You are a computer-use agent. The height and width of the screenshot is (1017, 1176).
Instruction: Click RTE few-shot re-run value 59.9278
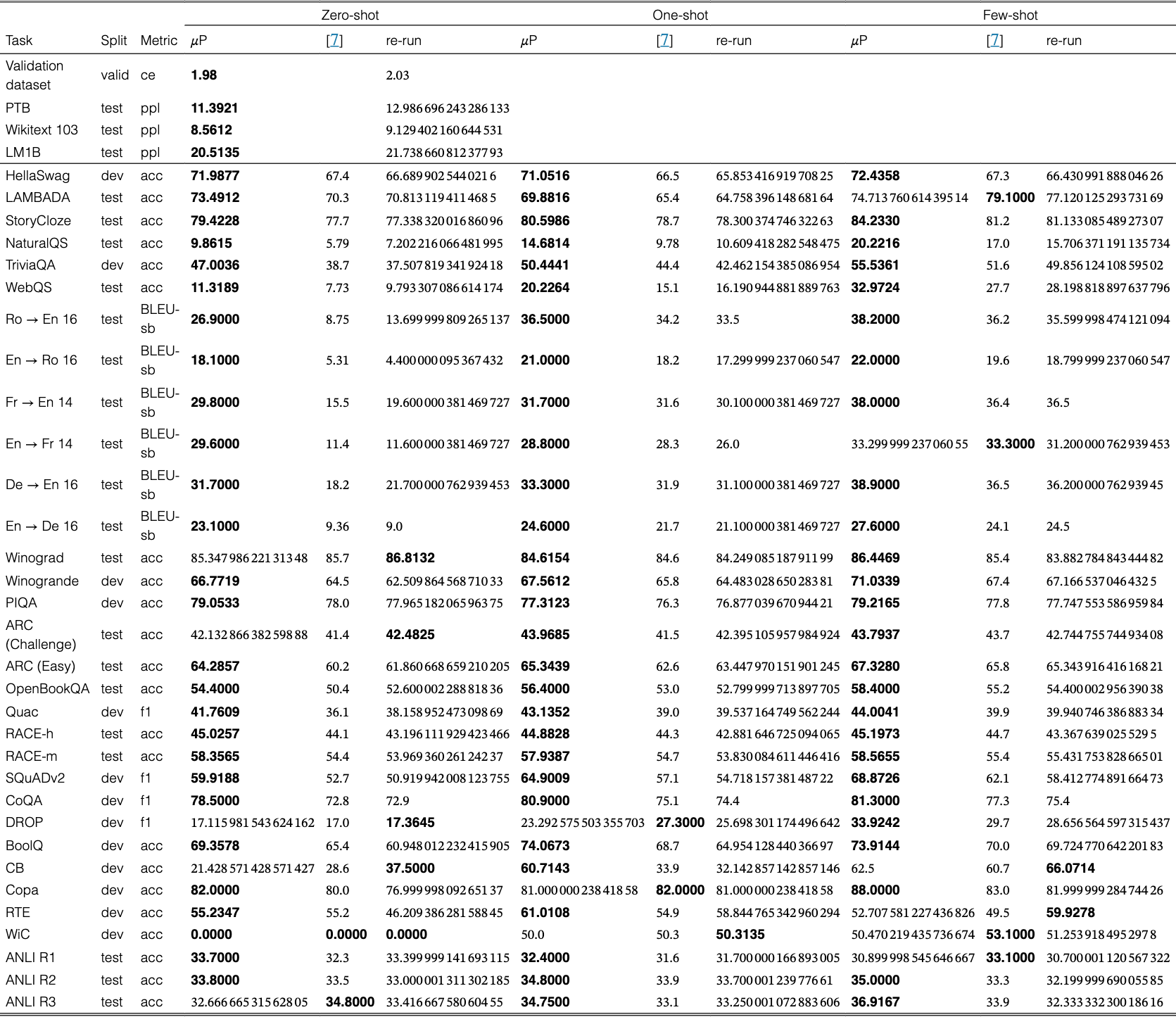1070,913
